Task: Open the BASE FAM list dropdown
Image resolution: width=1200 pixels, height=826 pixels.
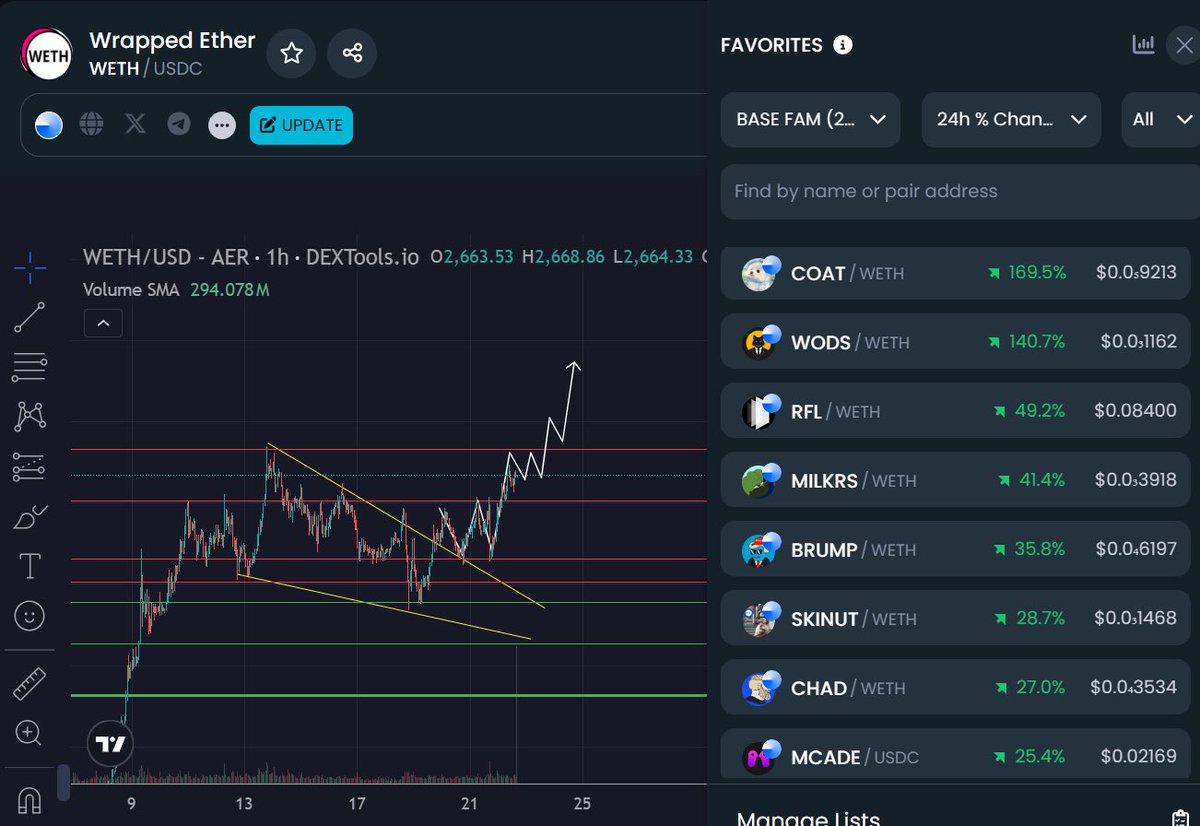Action: tap(810, 120)
